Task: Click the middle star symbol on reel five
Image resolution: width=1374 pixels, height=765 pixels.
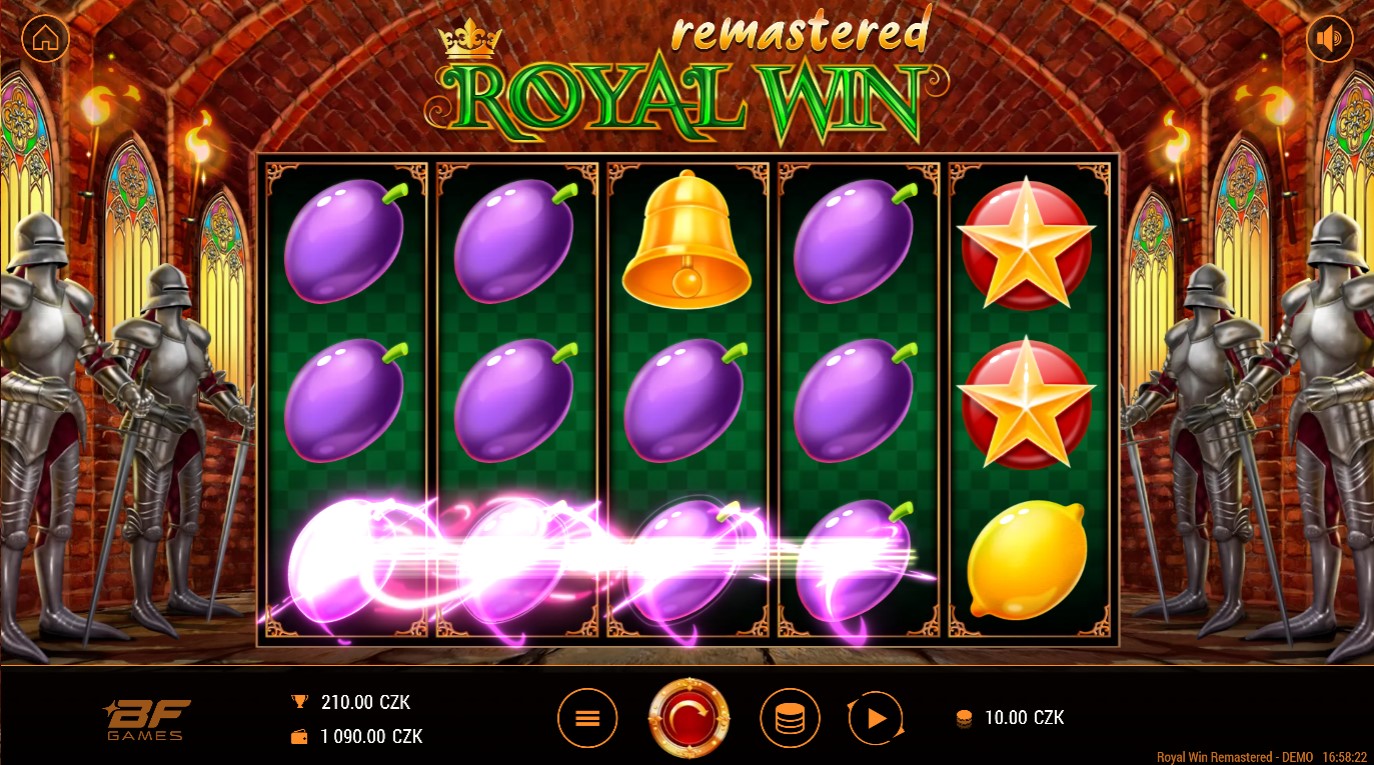Action: pyautogui.click(x=1027, y=402)
